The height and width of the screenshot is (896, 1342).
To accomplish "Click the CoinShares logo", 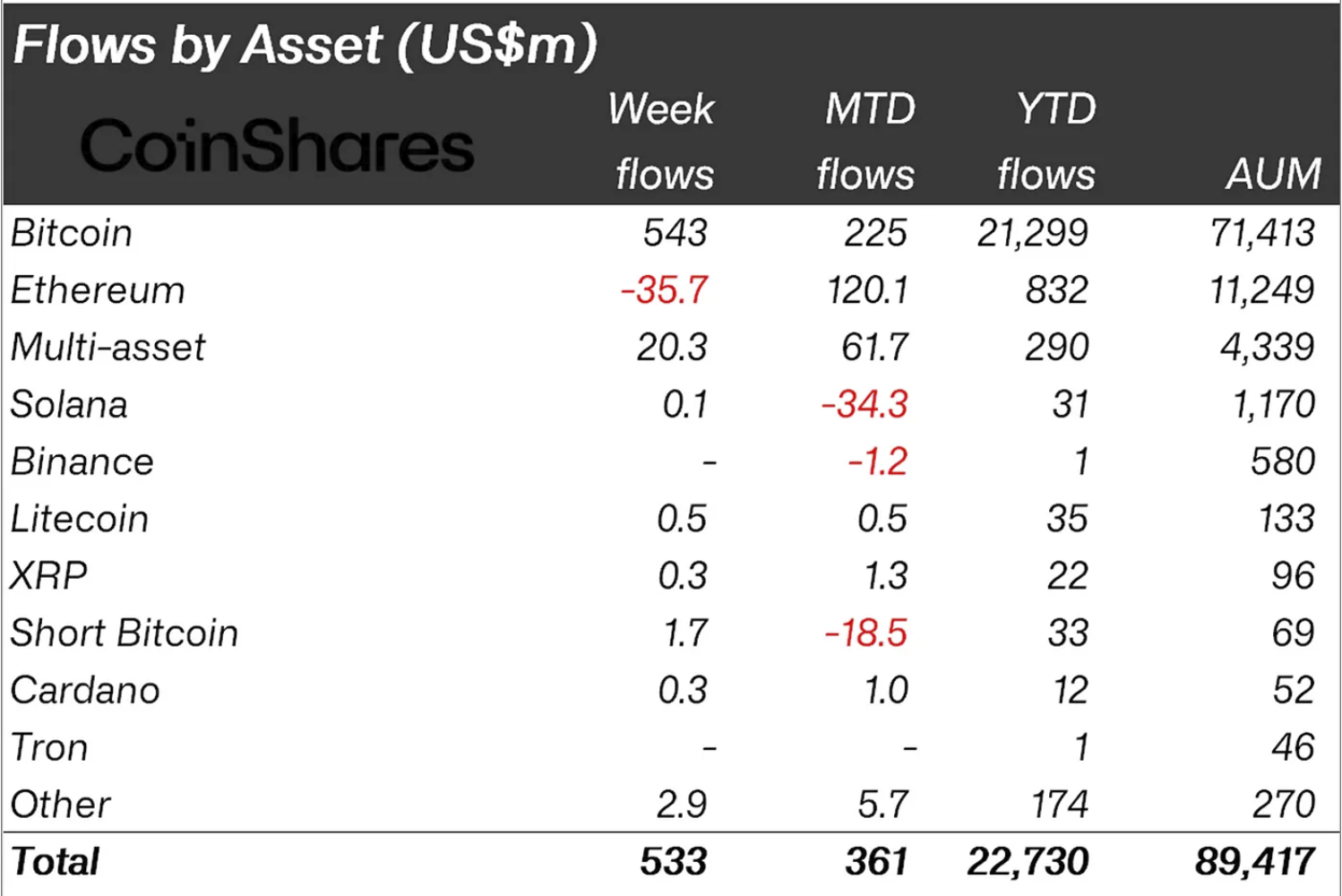I will (277, 147).
